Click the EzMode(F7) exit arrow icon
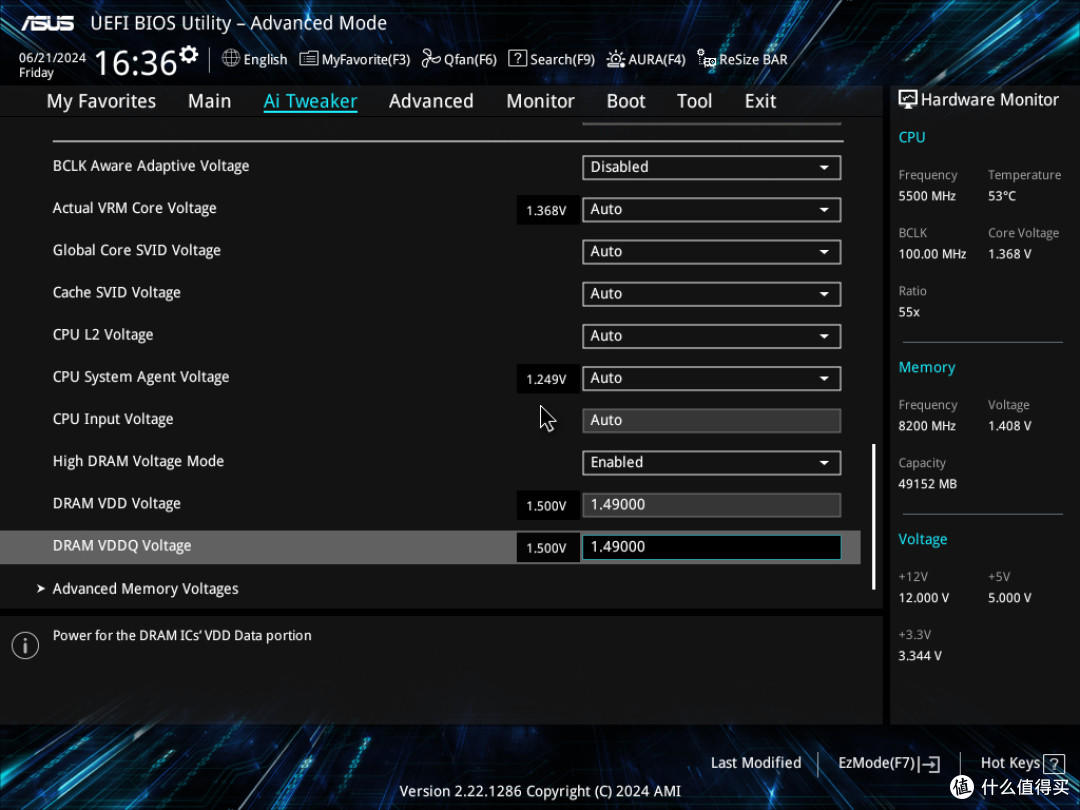The image size is (1080, 810). 929,763
